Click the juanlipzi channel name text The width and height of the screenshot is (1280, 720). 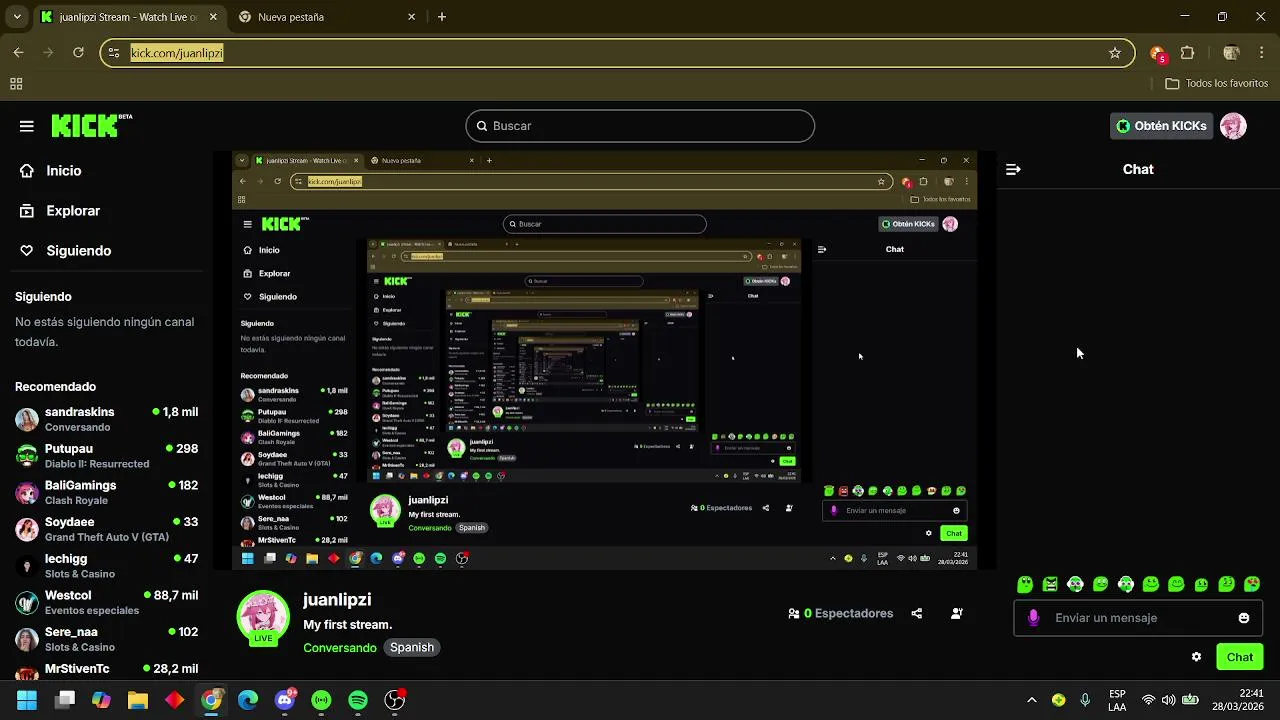tap(337, 600)
